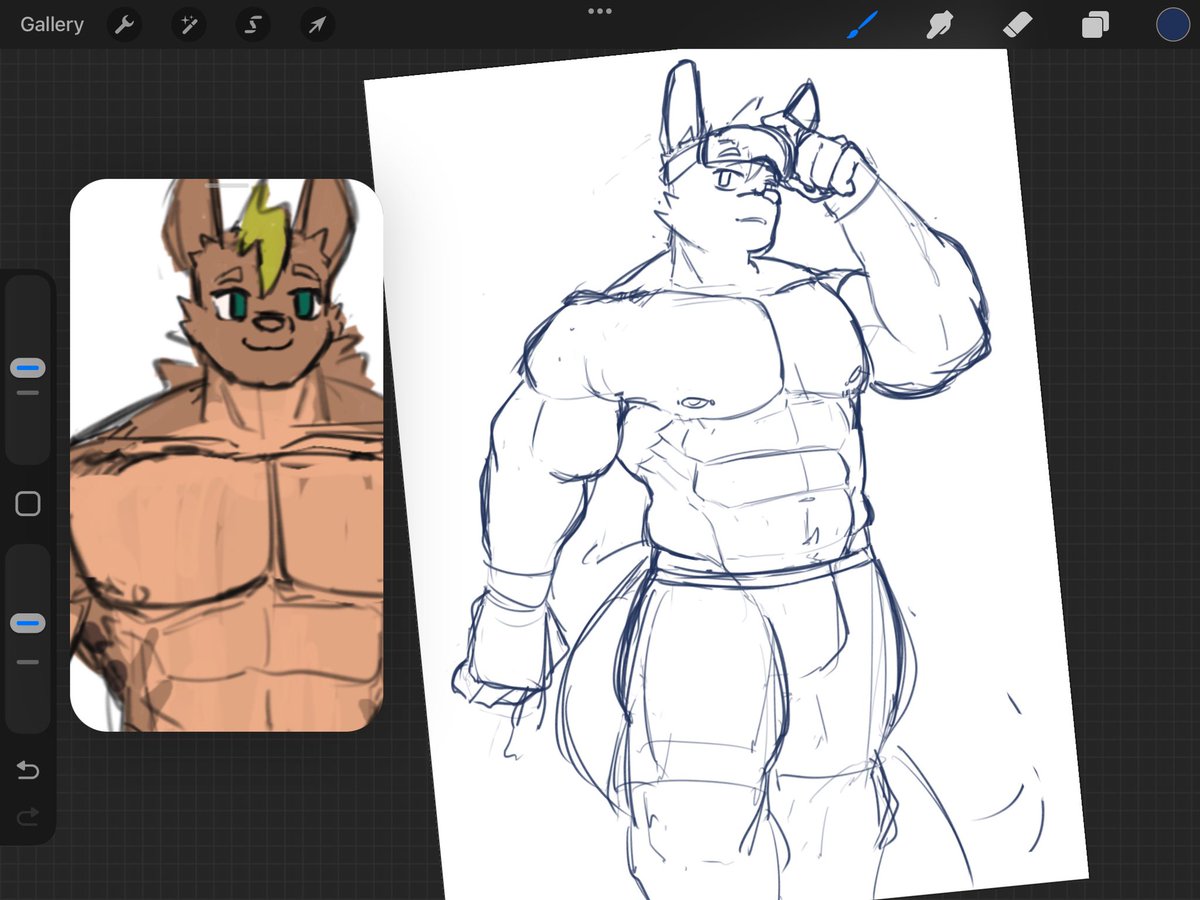Open the Actions wrench menu
1200x900 pixels.
coord(124,25)
